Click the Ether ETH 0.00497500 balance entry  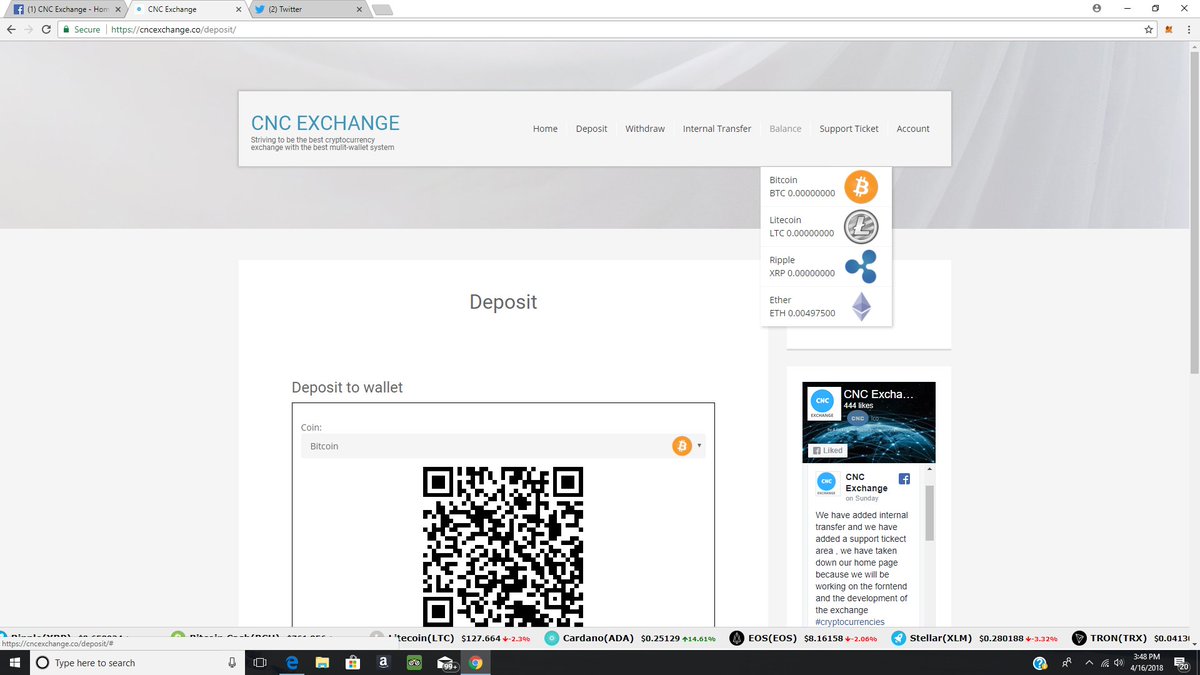click(x=826, y=306)
